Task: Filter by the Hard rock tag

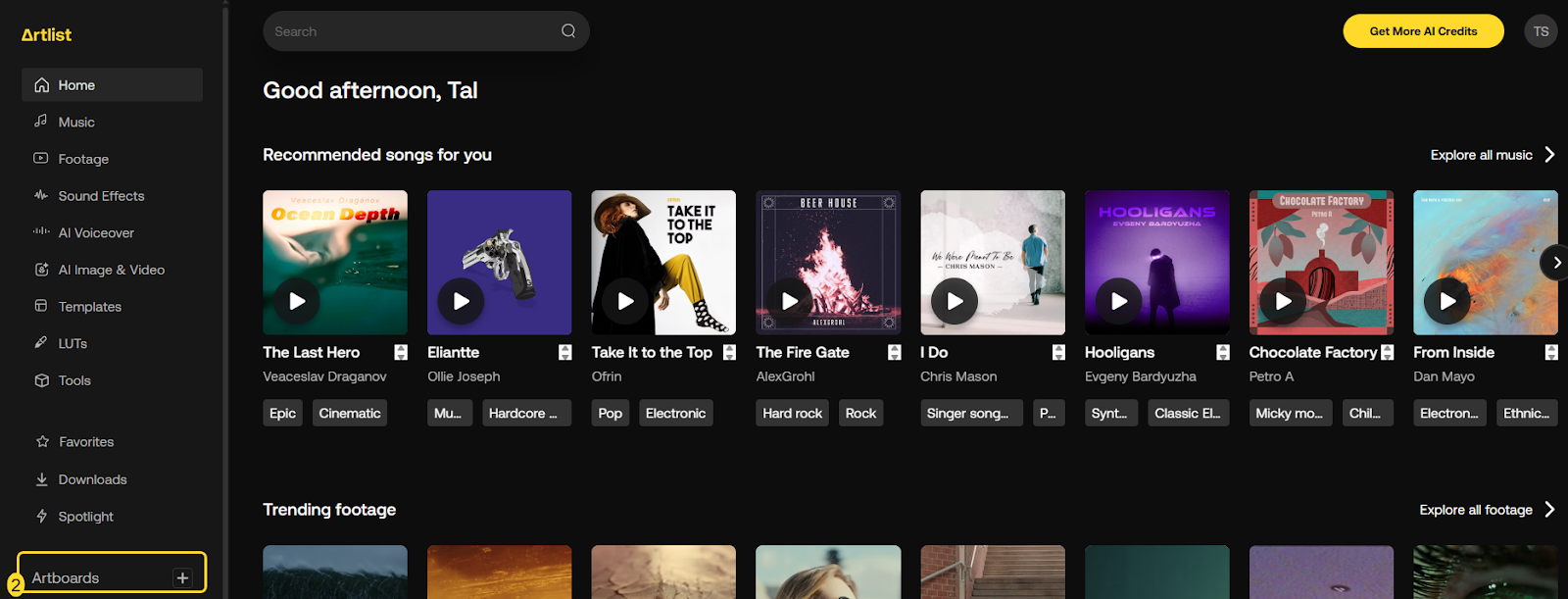Action: 792,413
